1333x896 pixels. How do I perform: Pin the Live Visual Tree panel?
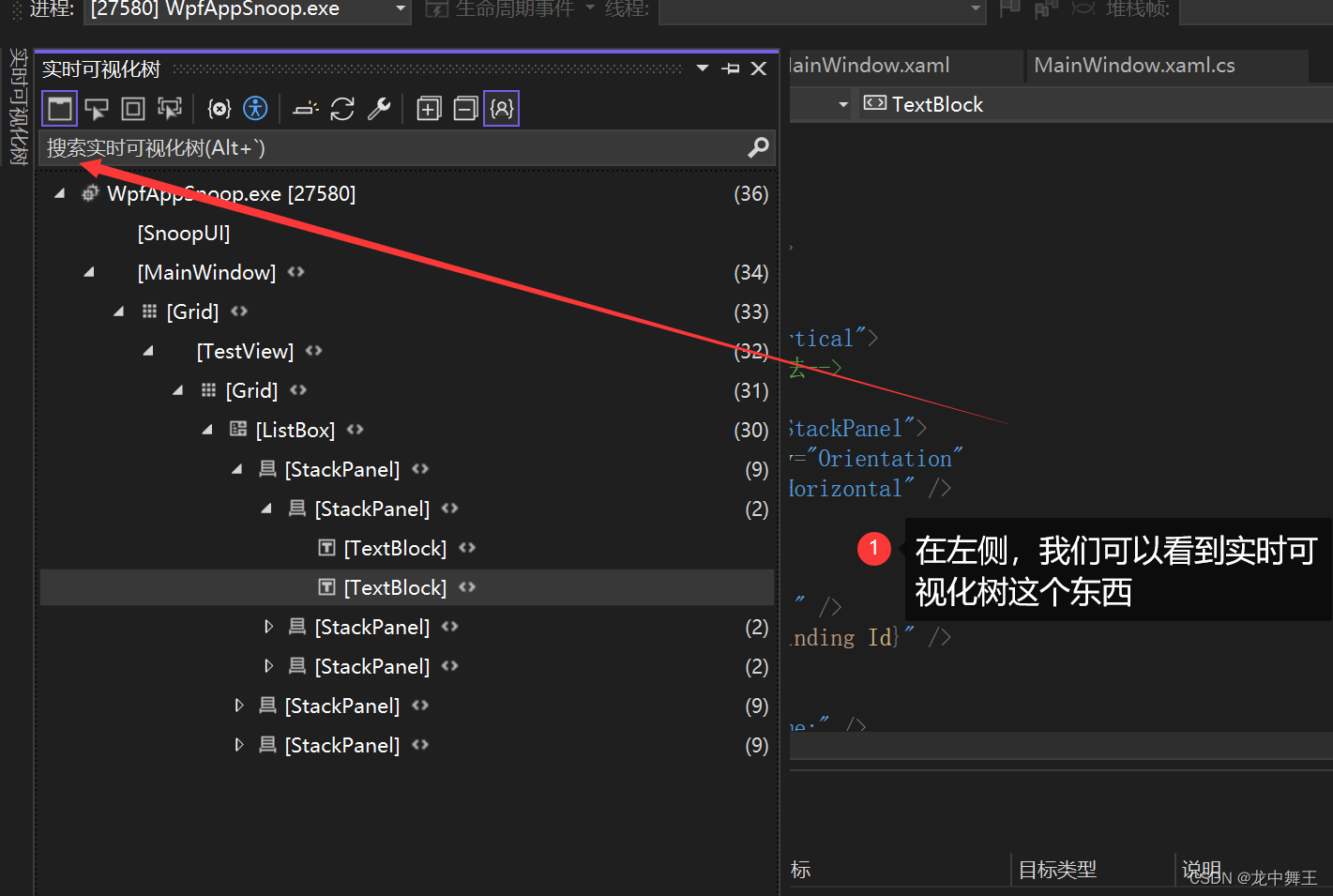tap(731, 68)
